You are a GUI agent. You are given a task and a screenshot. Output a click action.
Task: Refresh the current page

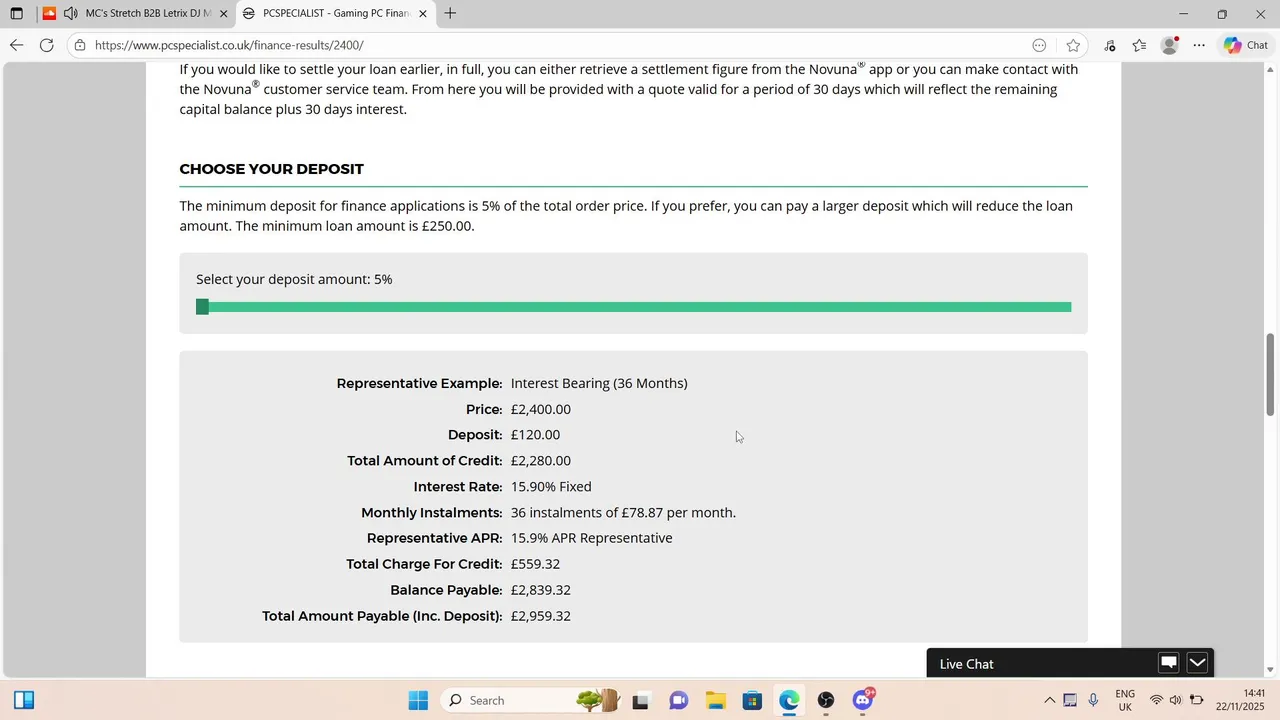[x=46, y=45]
